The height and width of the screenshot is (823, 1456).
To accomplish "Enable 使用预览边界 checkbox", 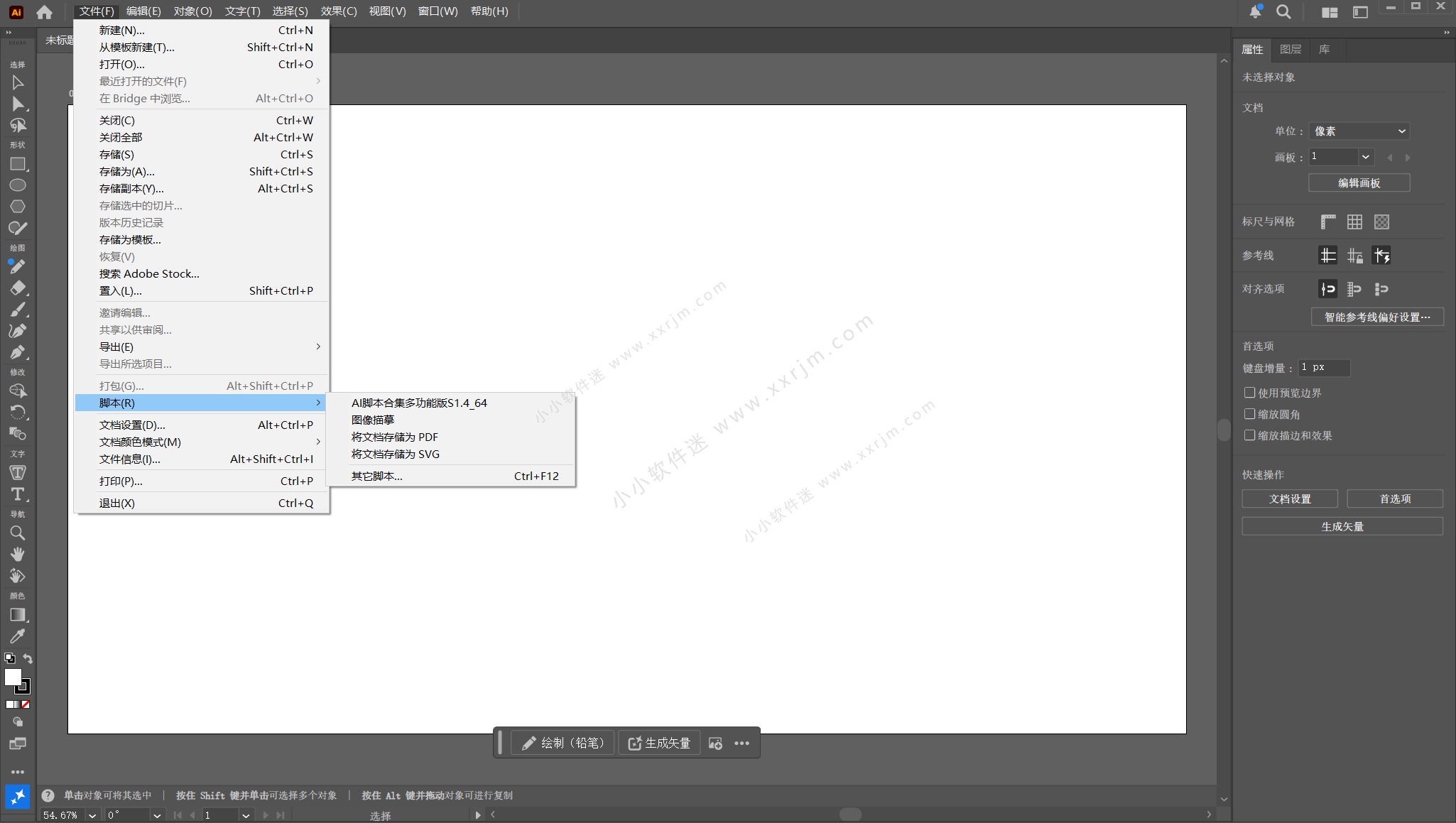I will coord(1249,393).
